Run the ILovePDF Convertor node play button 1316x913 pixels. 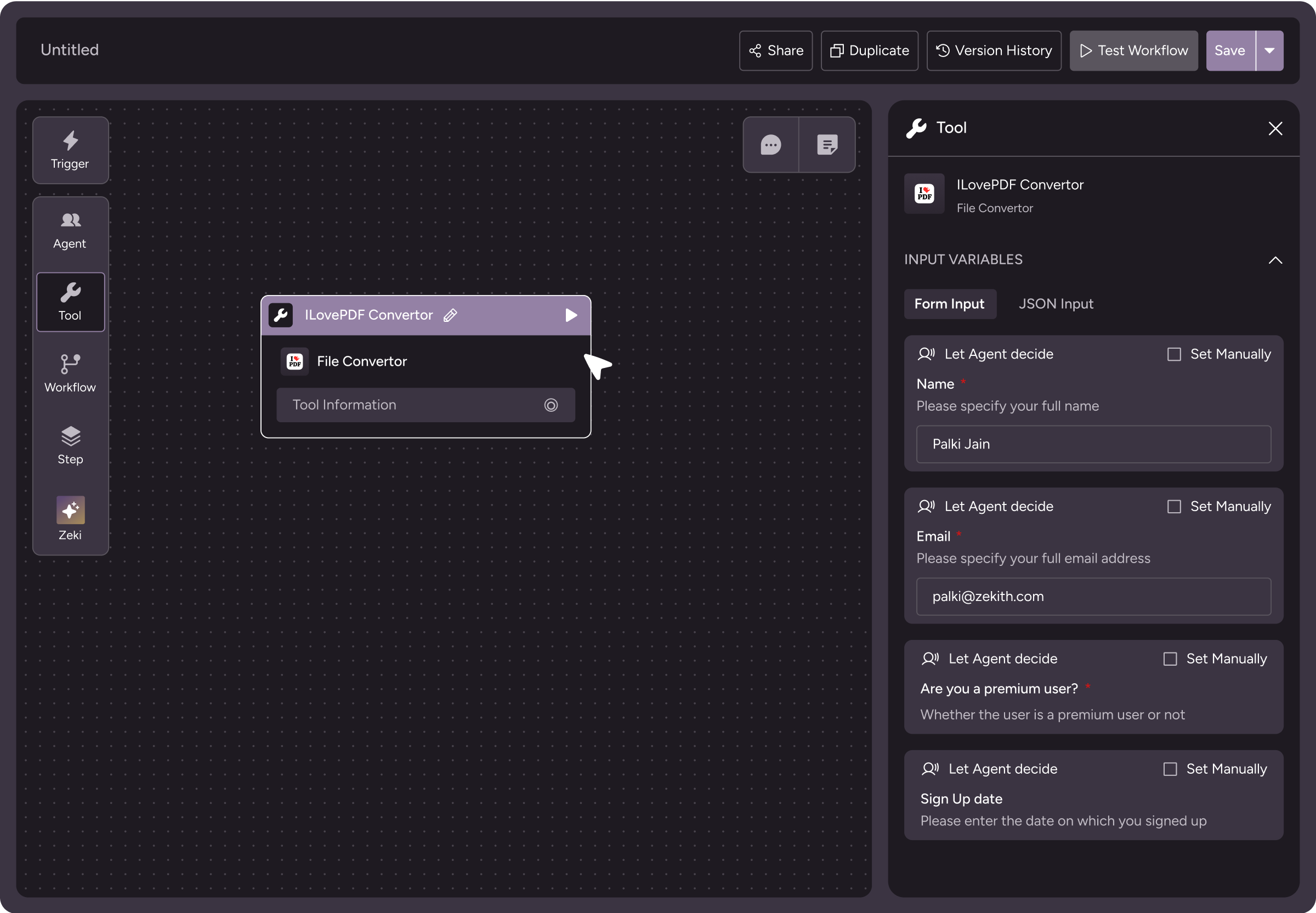click(x=571, y=315)
